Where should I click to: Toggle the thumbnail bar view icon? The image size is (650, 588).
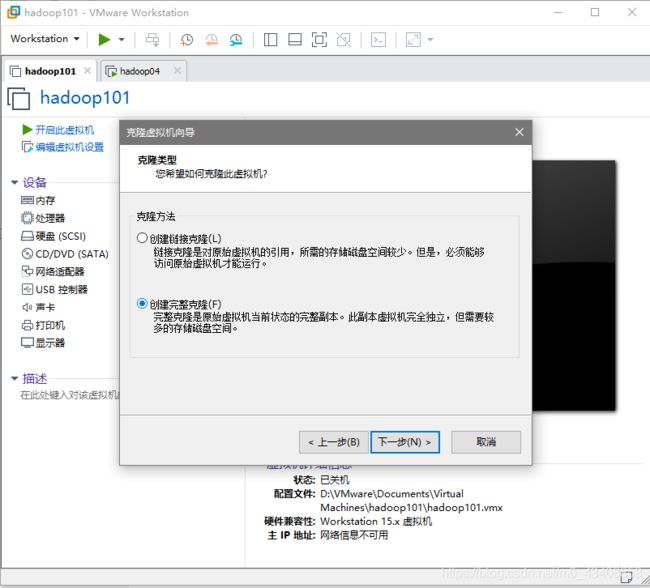tap(295, 40)
